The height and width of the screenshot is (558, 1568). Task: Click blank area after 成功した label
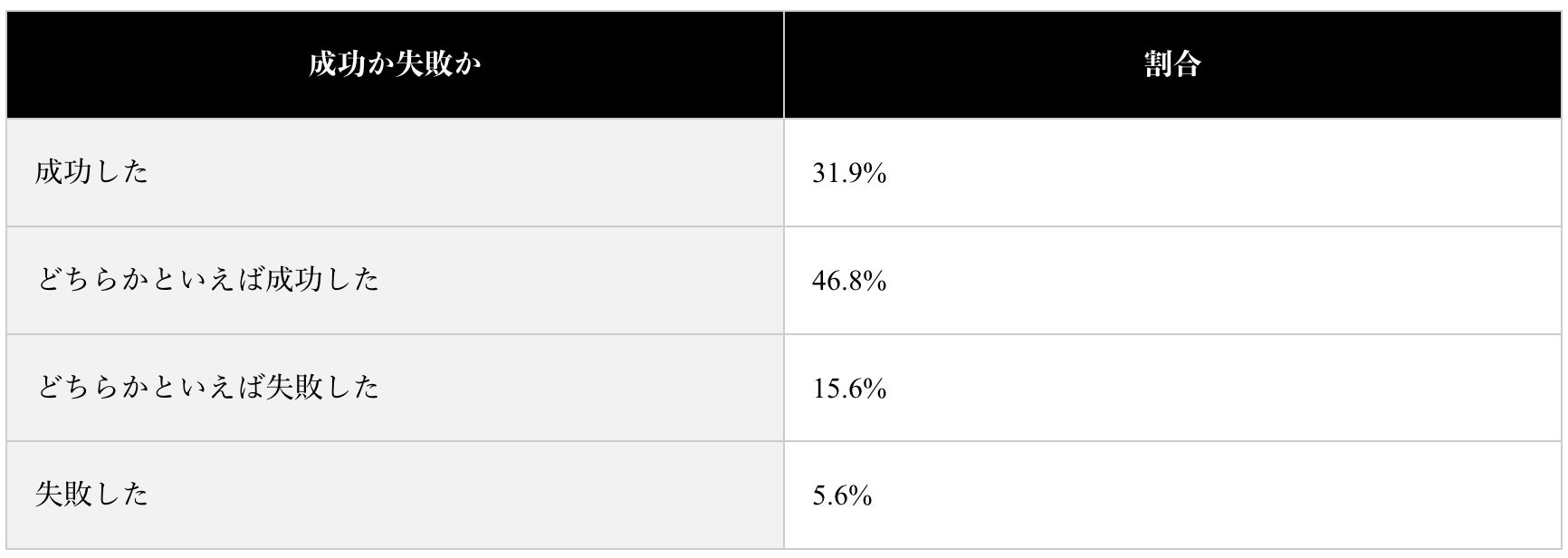[466, 172]
